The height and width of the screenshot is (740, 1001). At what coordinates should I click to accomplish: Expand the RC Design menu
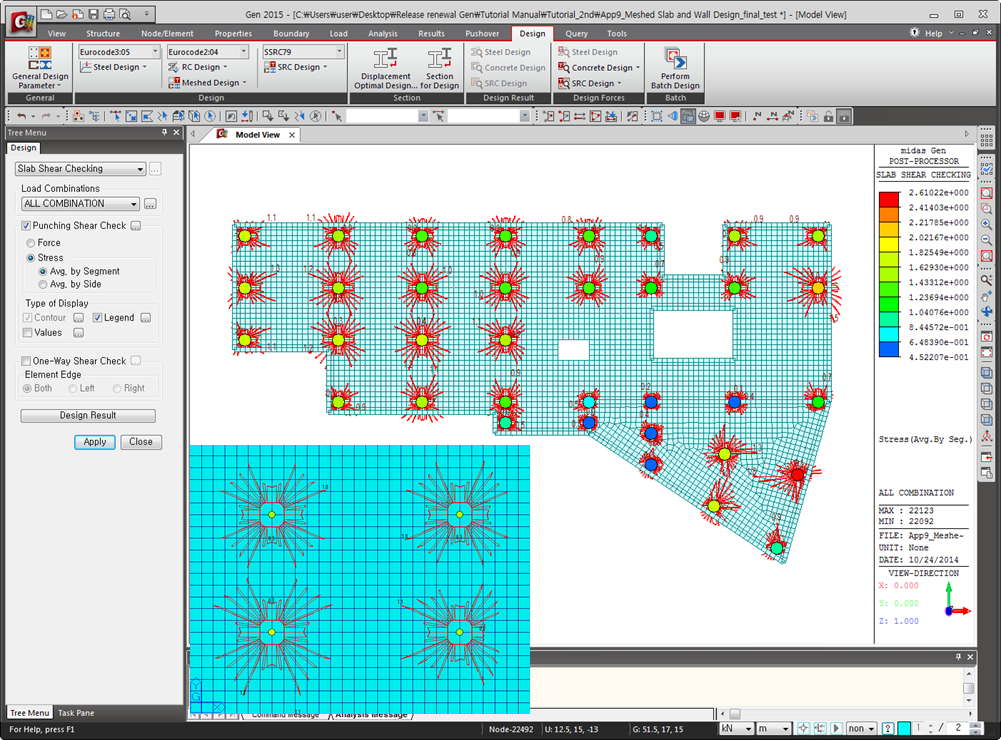pos(198,67)
